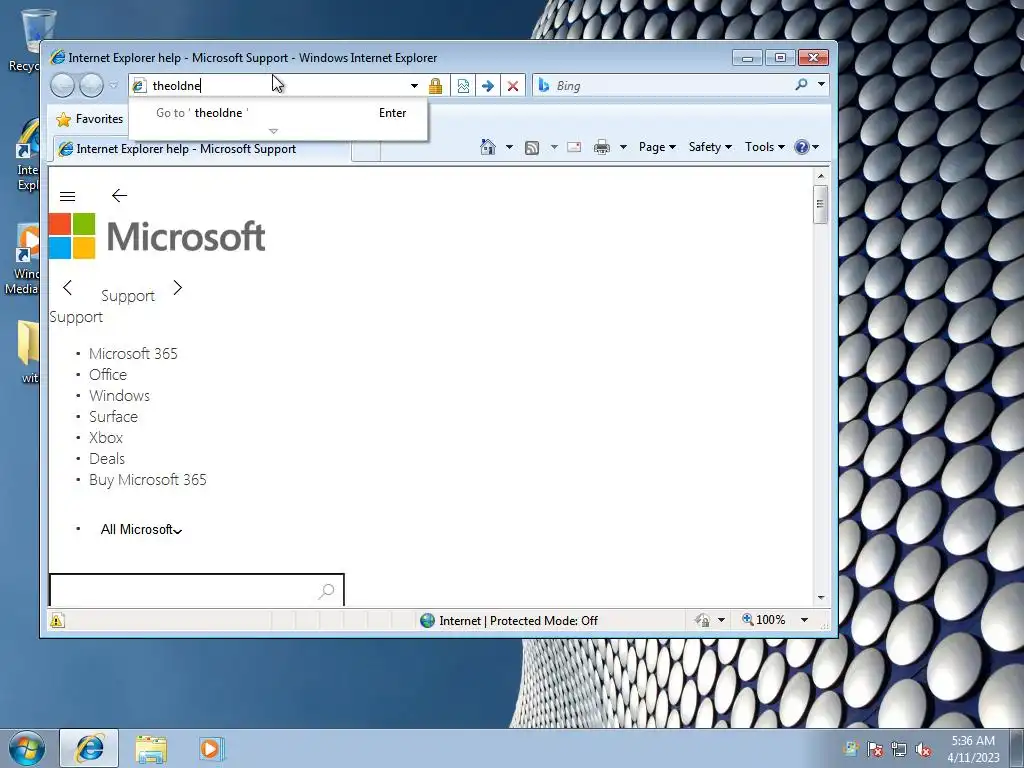Click the Favorites button label
The height and width of the screenshot is (768, 1024).
tap(99, 119)
